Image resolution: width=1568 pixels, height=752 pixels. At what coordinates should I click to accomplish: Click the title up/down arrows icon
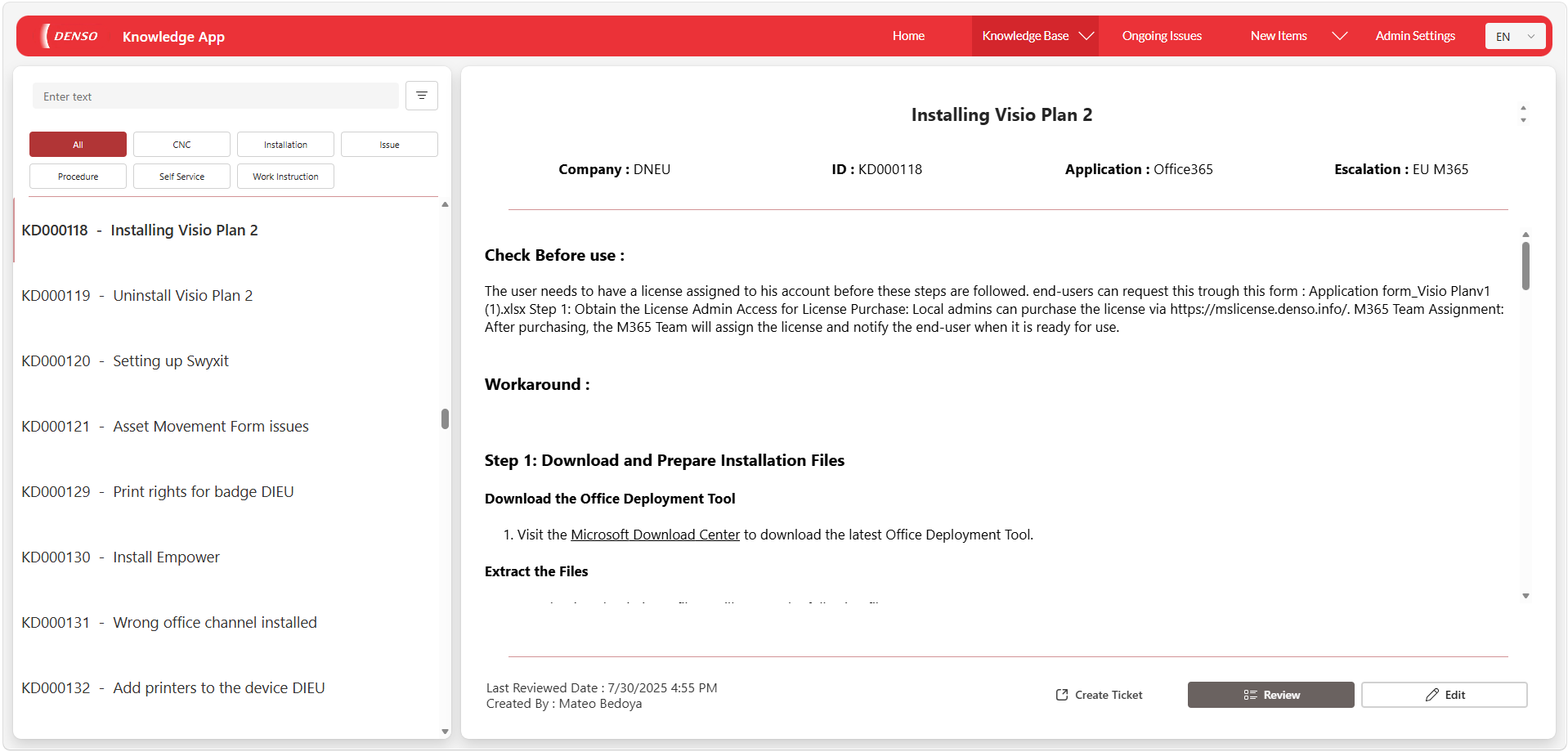pos(1523,114)
